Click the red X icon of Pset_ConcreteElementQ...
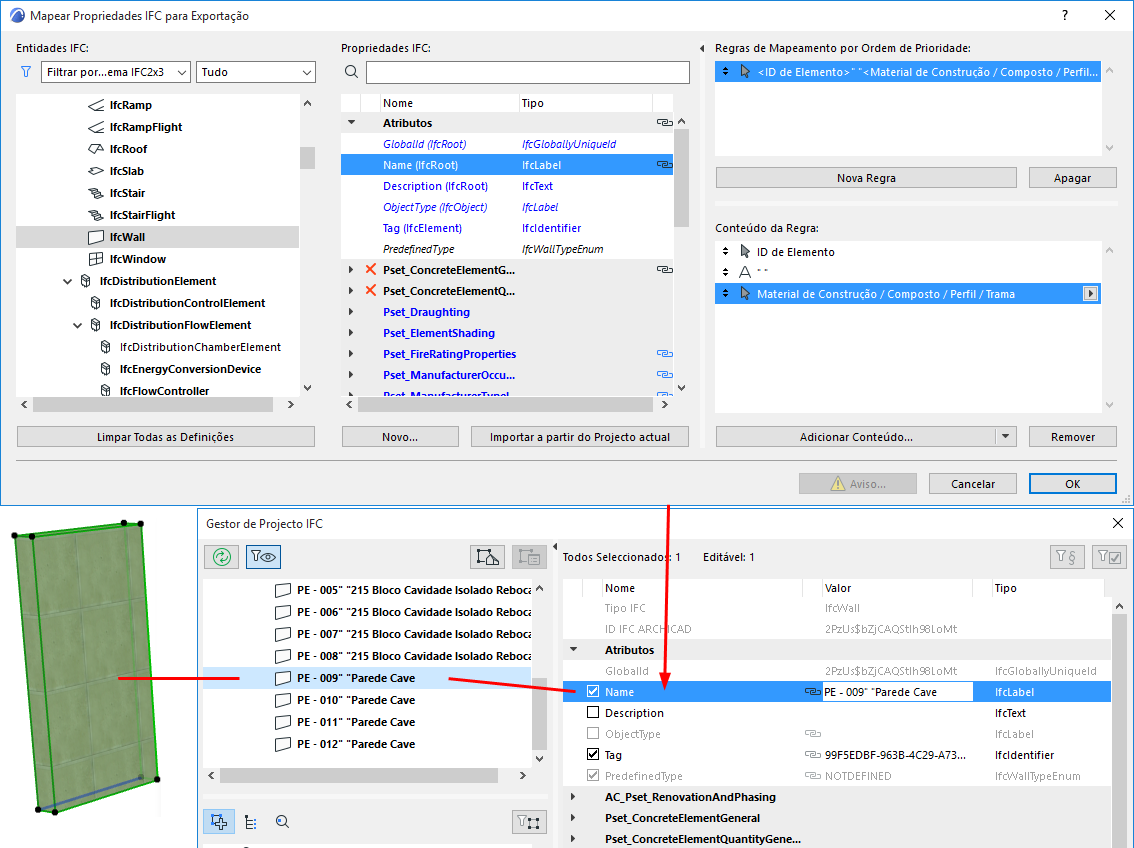This screenshot has height=848, width=1134. (x=370, y=291)
